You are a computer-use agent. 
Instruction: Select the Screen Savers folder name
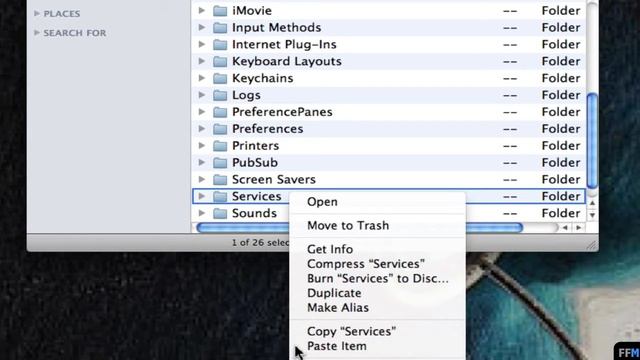[274, 180]
